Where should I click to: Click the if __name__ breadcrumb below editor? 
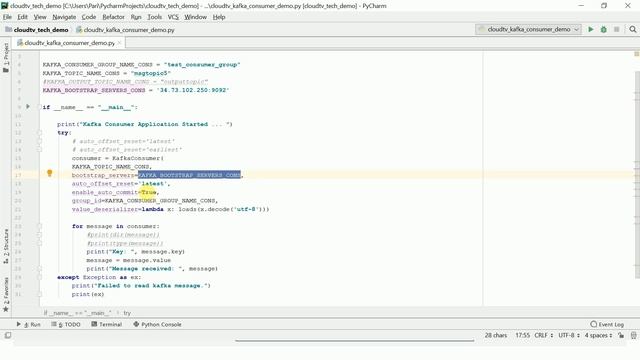point(77,313)
